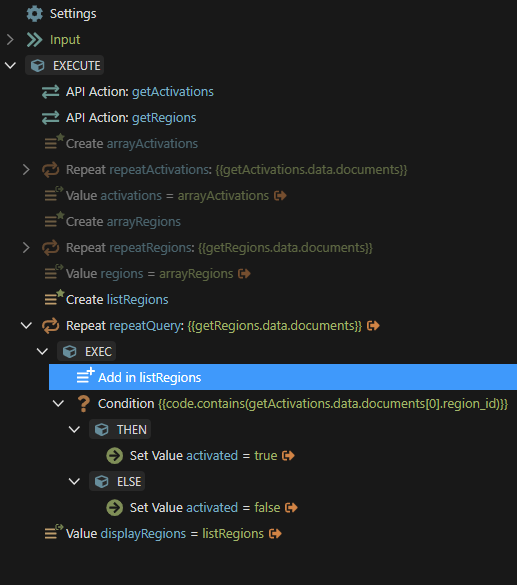Expand the repeatActivations loop

click(26, 170)
